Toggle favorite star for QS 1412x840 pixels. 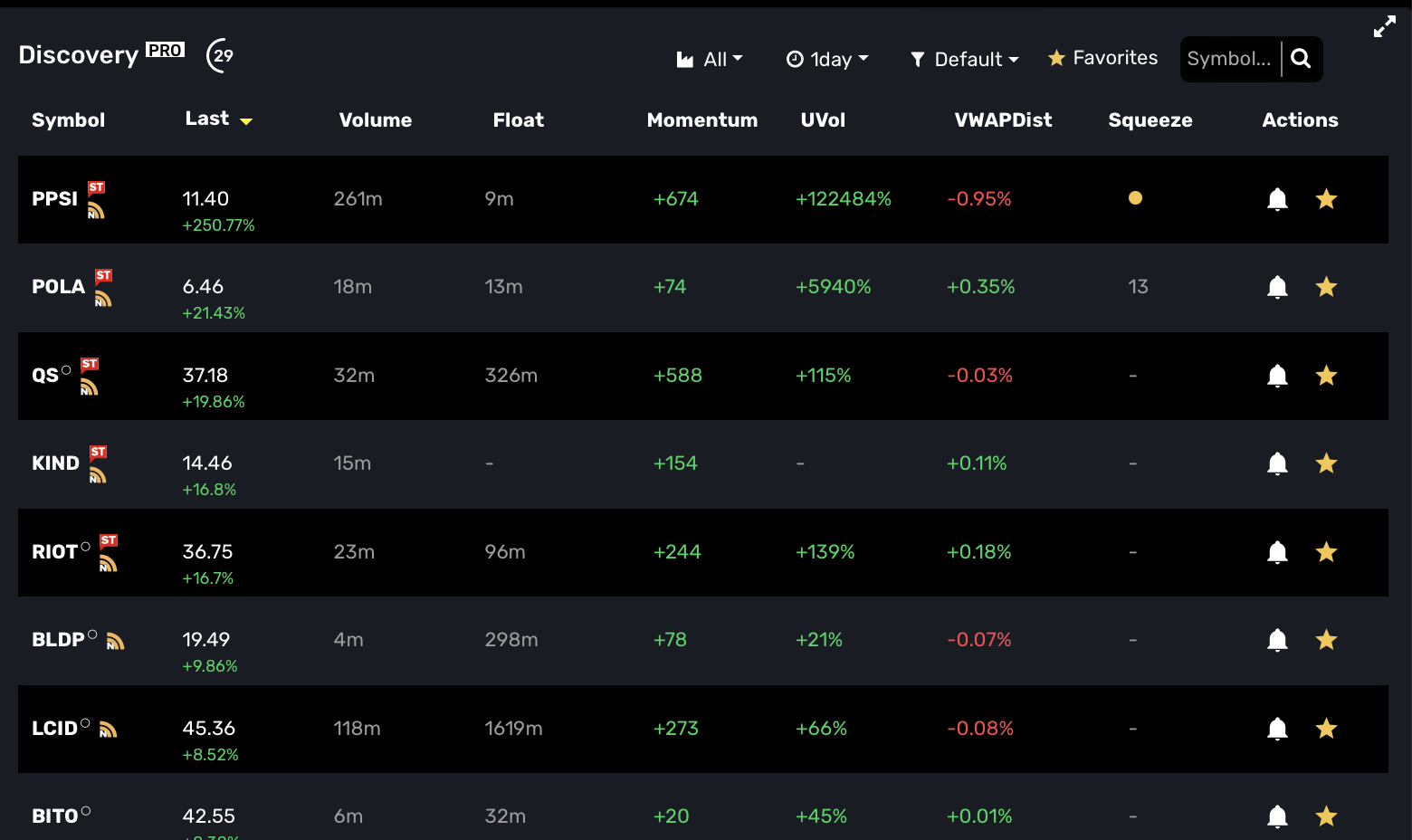pos(1326,376)
